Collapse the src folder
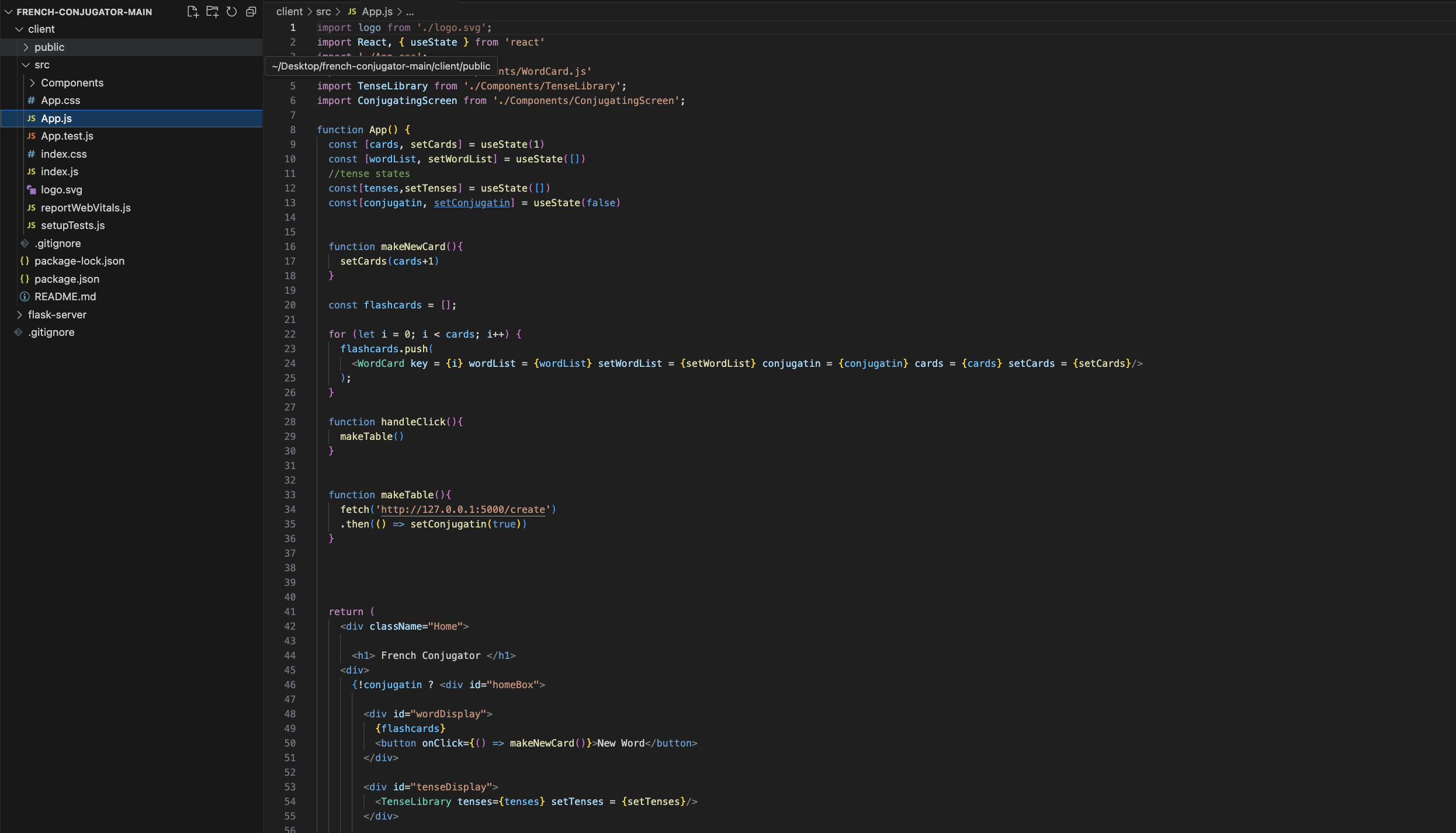1456x833 pixels. (x=41, y=65)
